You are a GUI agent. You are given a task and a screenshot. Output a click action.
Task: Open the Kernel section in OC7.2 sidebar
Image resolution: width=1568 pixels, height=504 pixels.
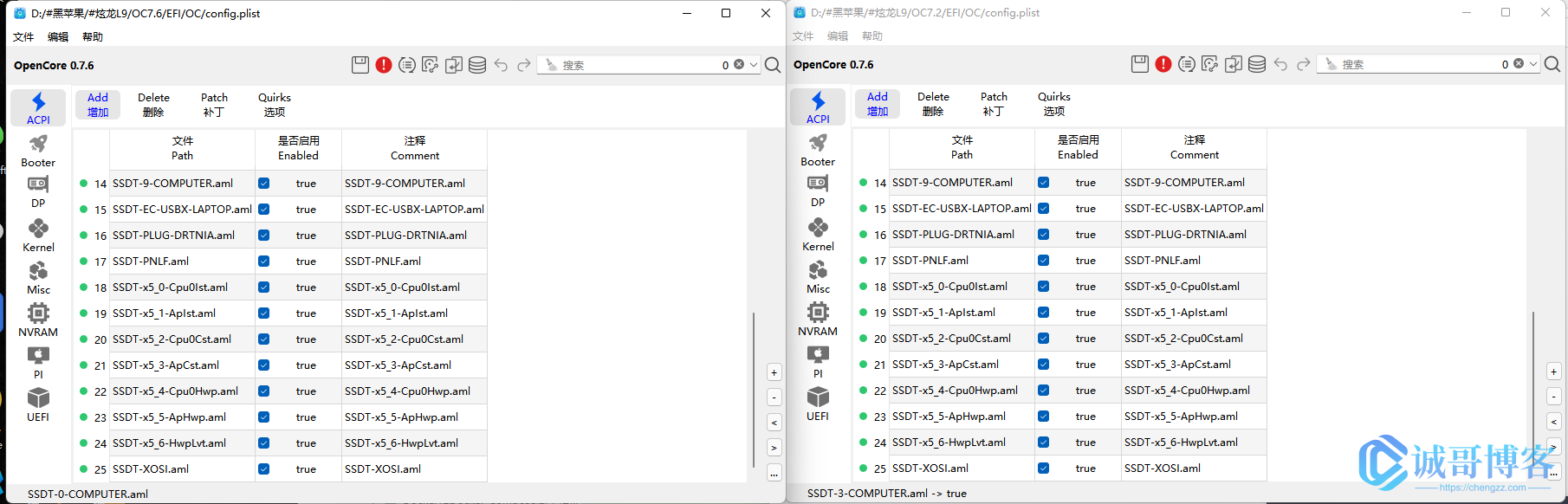coord(818,235)
